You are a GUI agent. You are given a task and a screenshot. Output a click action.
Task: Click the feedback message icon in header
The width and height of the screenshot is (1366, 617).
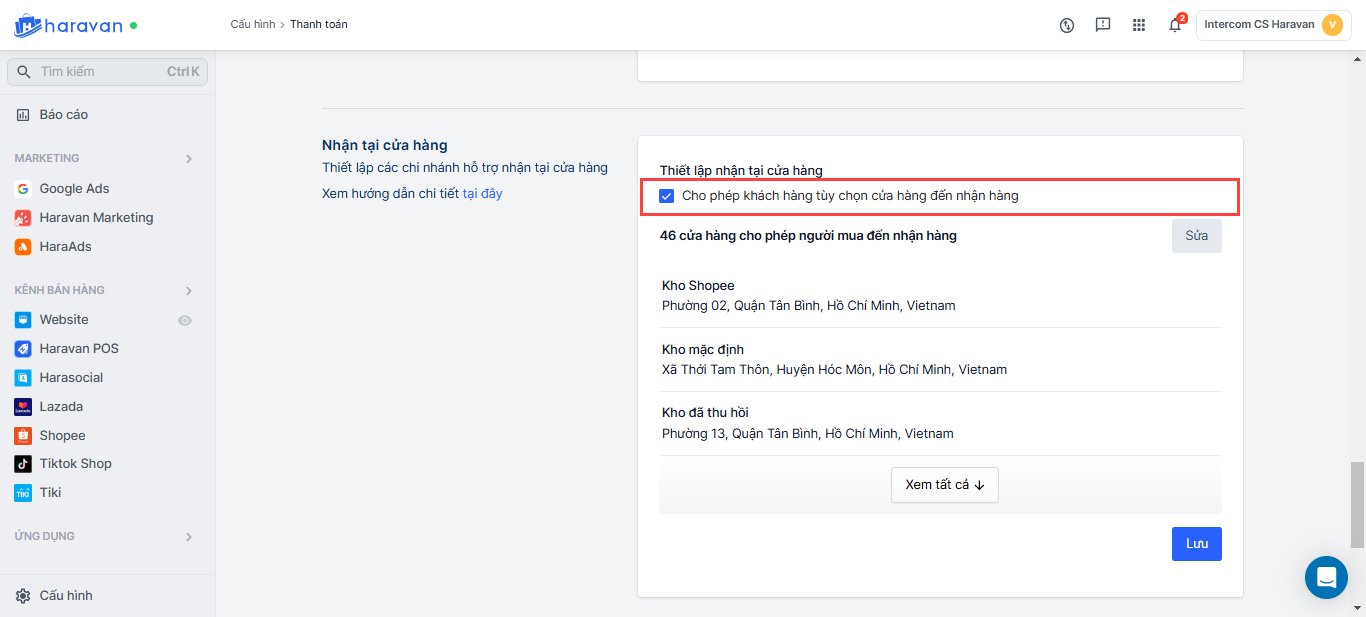coord(1103,25)
